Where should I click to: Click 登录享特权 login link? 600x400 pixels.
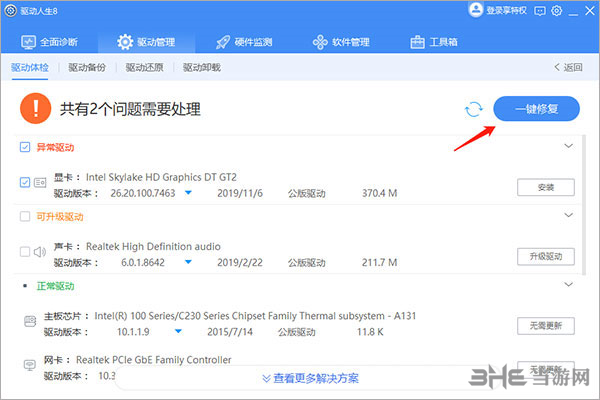point(507,10)
